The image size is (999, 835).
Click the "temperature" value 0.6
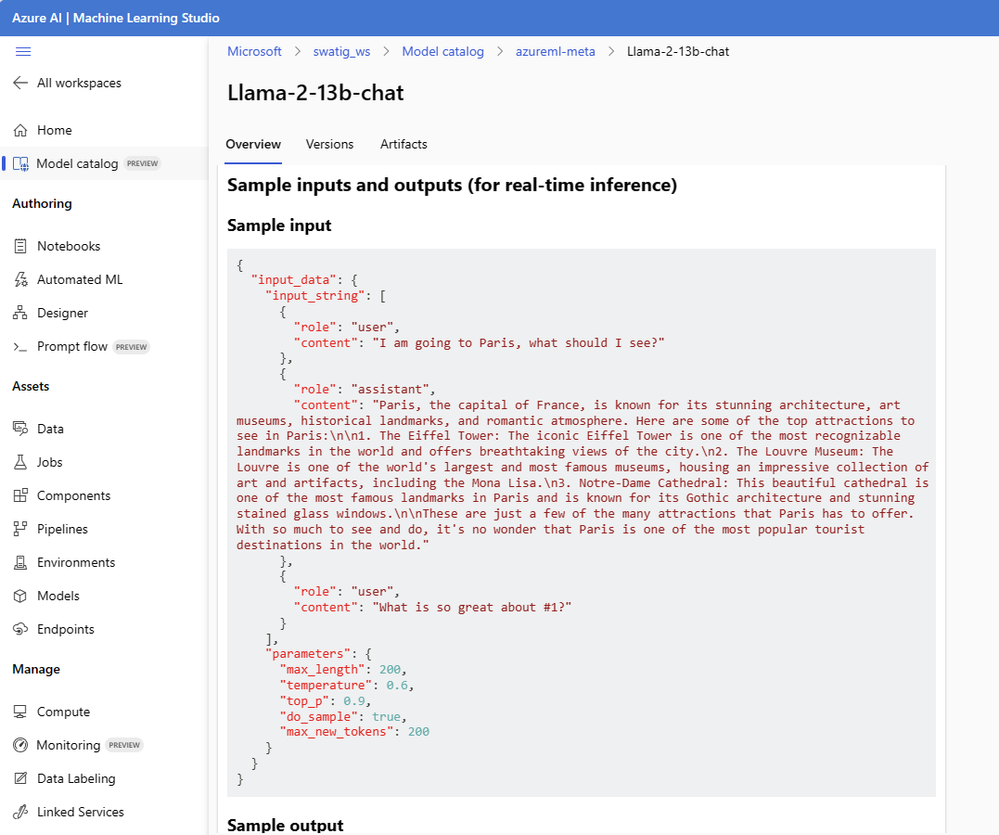[397, 685]
